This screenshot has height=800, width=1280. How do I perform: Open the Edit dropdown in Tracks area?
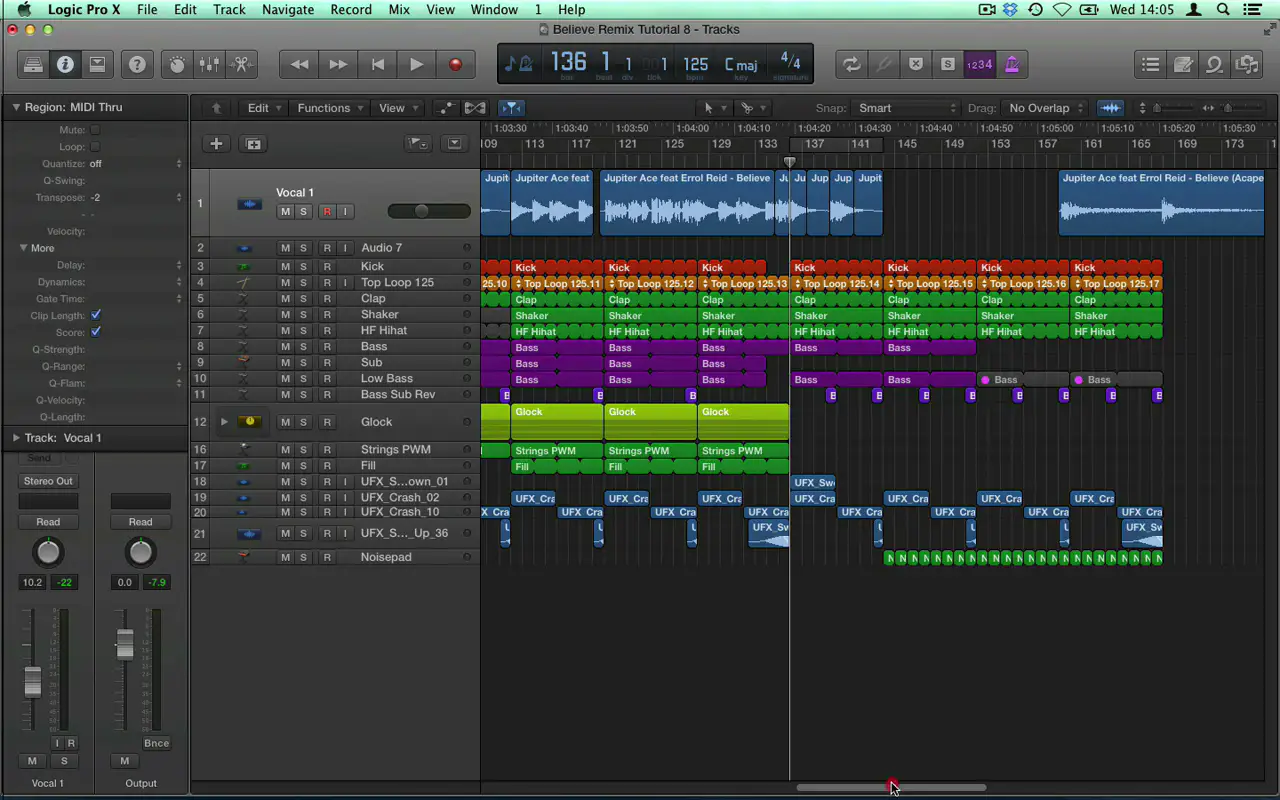pyautogui.click(x=265, y=108)
